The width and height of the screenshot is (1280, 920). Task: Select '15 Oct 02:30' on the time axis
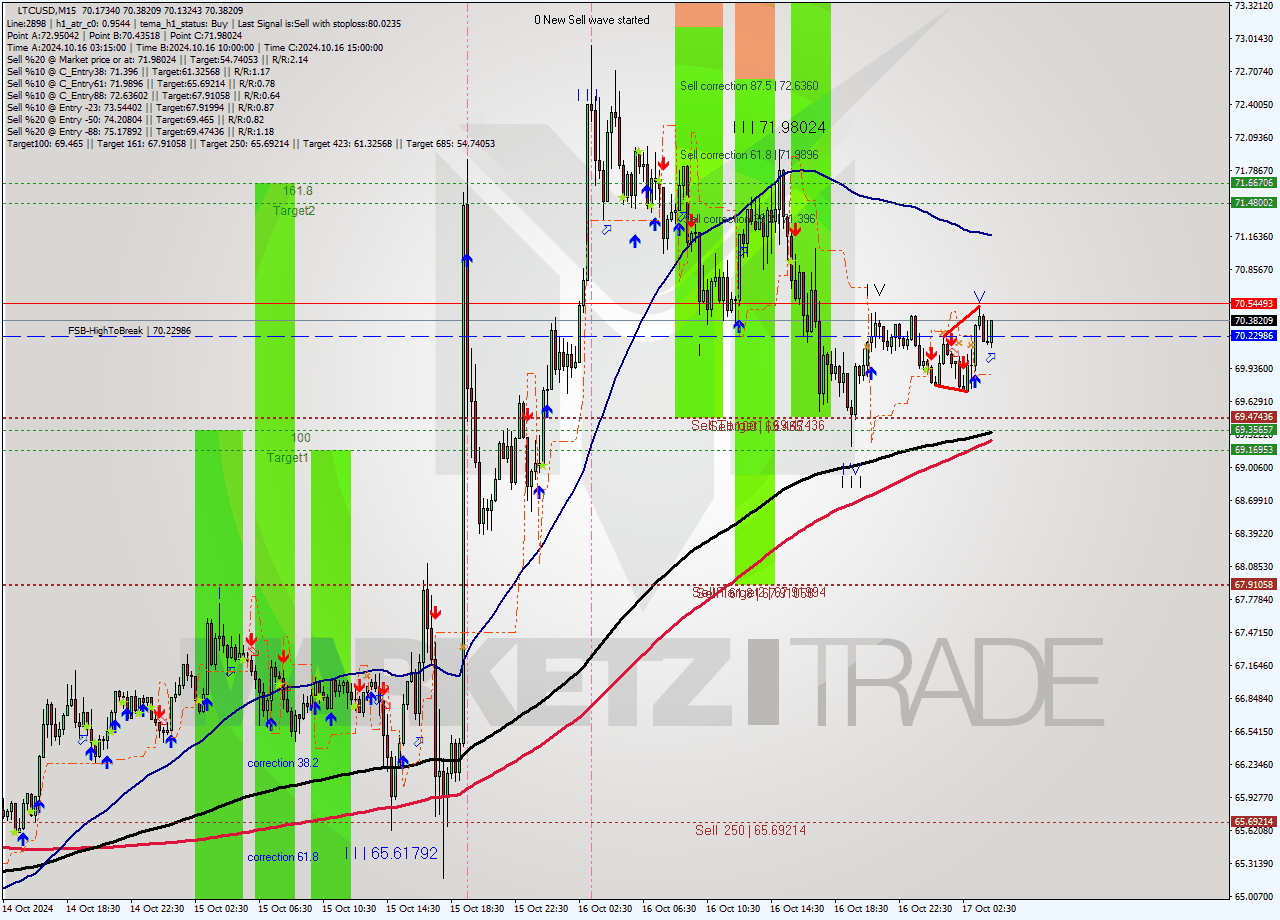pyautogui.click(x=220, y=909)
